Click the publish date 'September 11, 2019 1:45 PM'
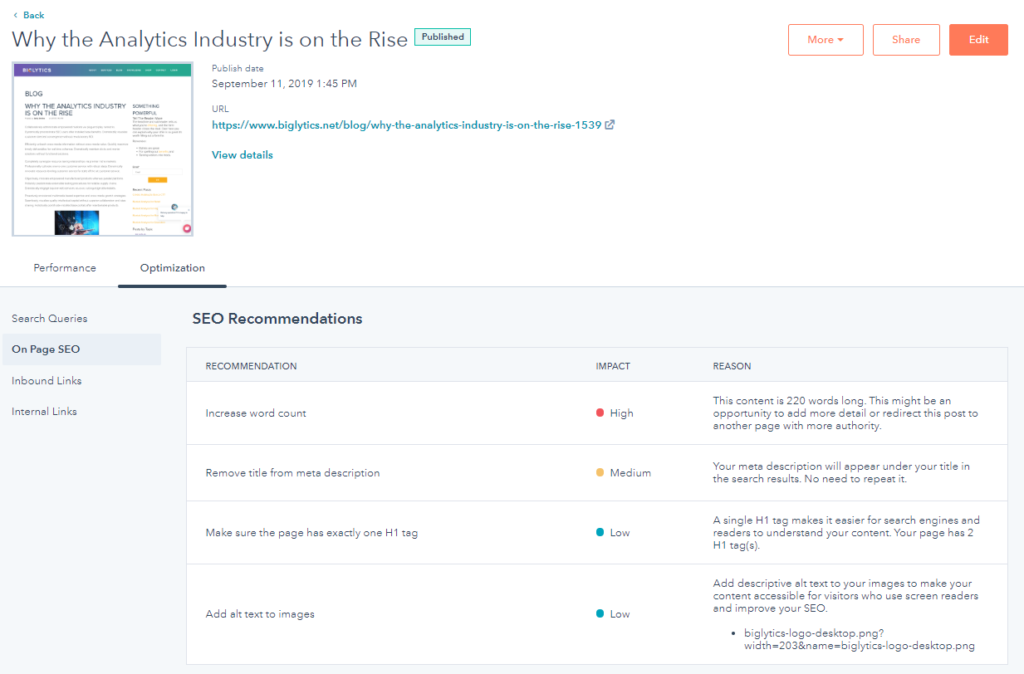Screen dimensions: 1024x674 pos(284,84)
